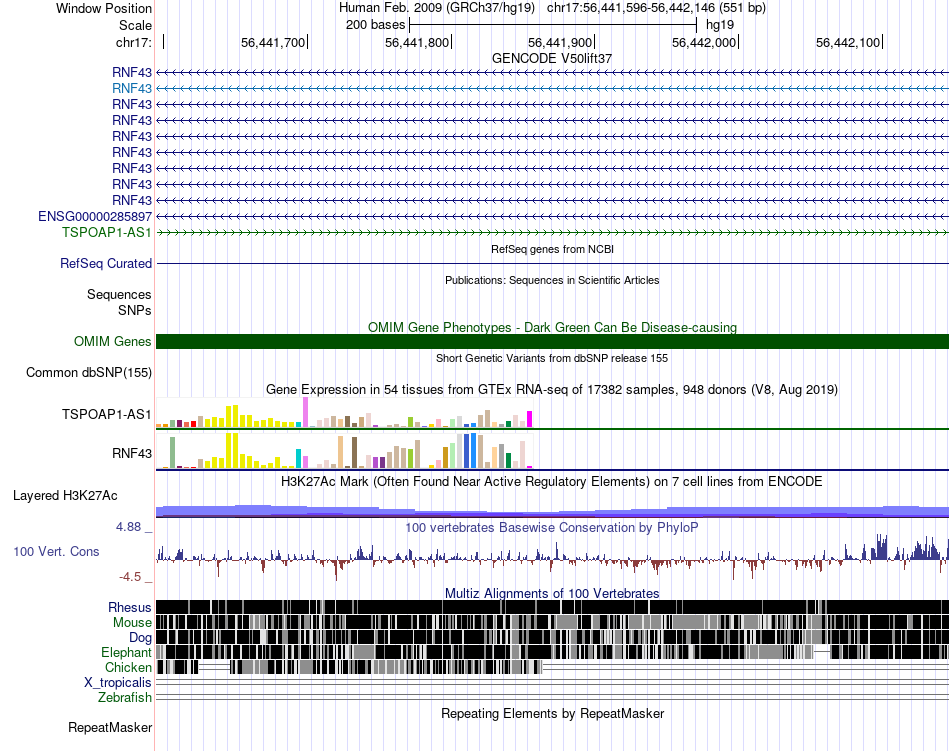Click the SNPs track label
This screenshot has height=751, width=950.
(x=135, y=310)
